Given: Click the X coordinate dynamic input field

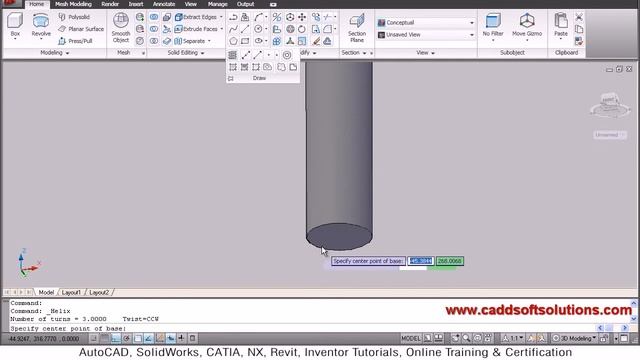Looking at the screenshot, I should (420, 261).
